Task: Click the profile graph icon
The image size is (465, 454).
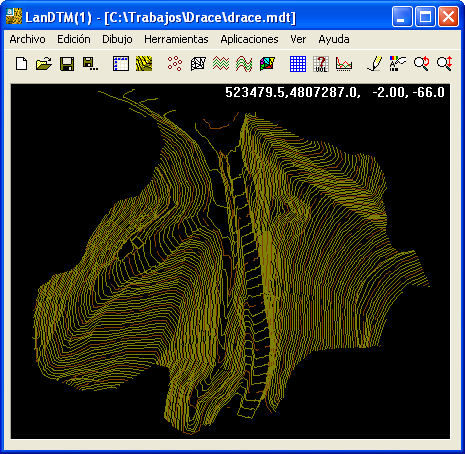Action: click(x=344, y=64)
